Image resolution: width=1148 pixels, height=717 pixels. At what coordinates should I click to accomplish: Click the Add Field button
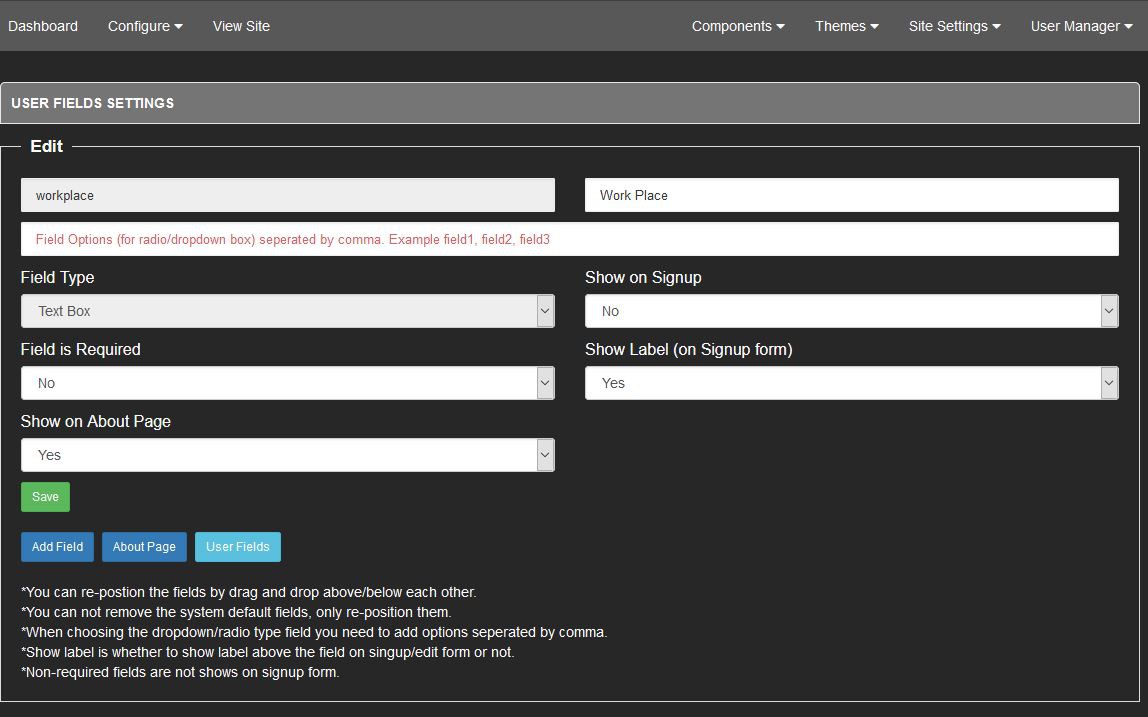[57, 547]
